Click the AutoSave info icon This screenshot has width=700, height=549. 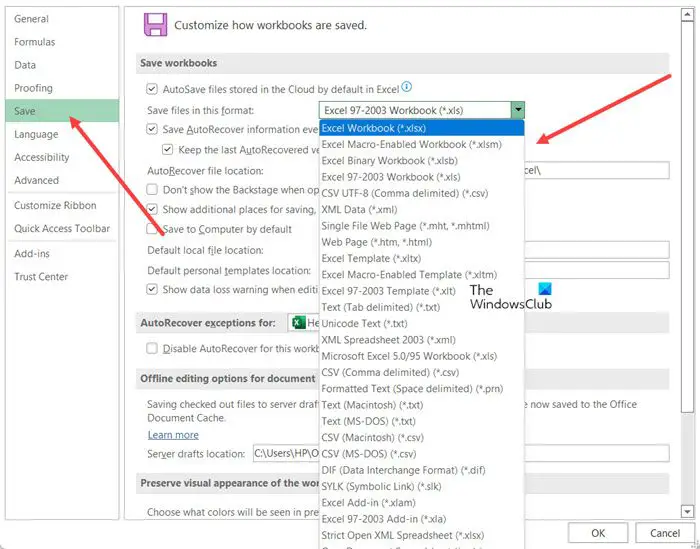406,87
